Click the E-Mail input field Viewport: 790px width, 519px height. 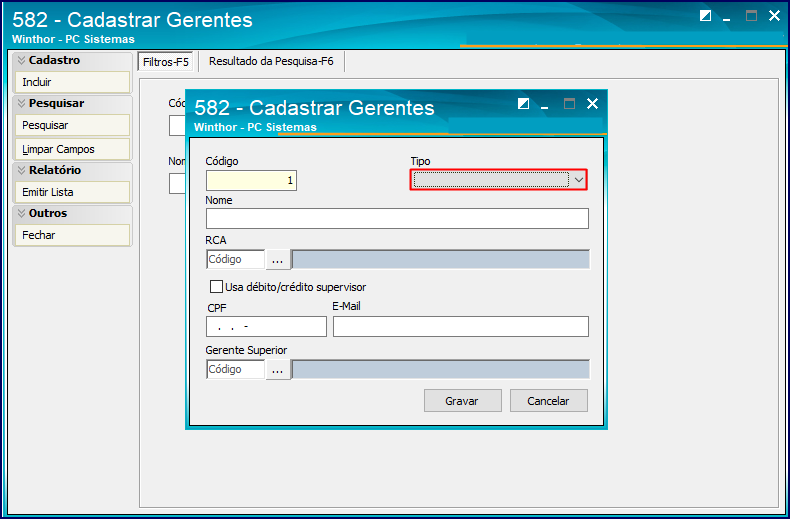(460, 327)
